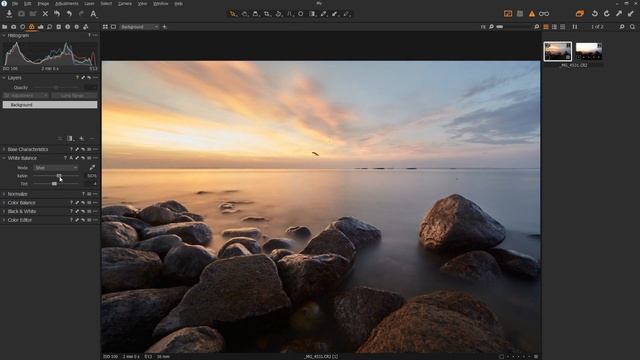This screenshot has width=640, height=360.
Task: Open the Camera menu
Action: [x=124, y=3]
